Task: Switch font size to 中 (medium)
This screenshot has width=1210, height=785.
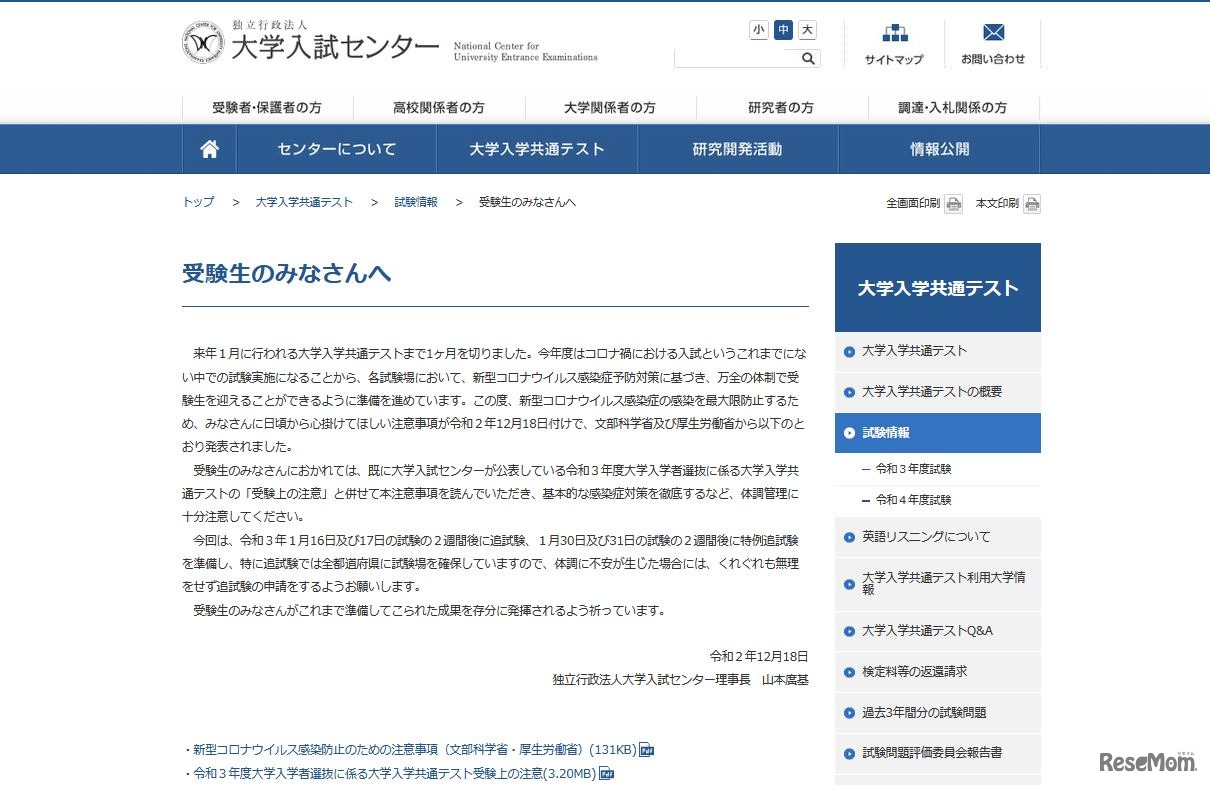Action: (x=782, y=30)
